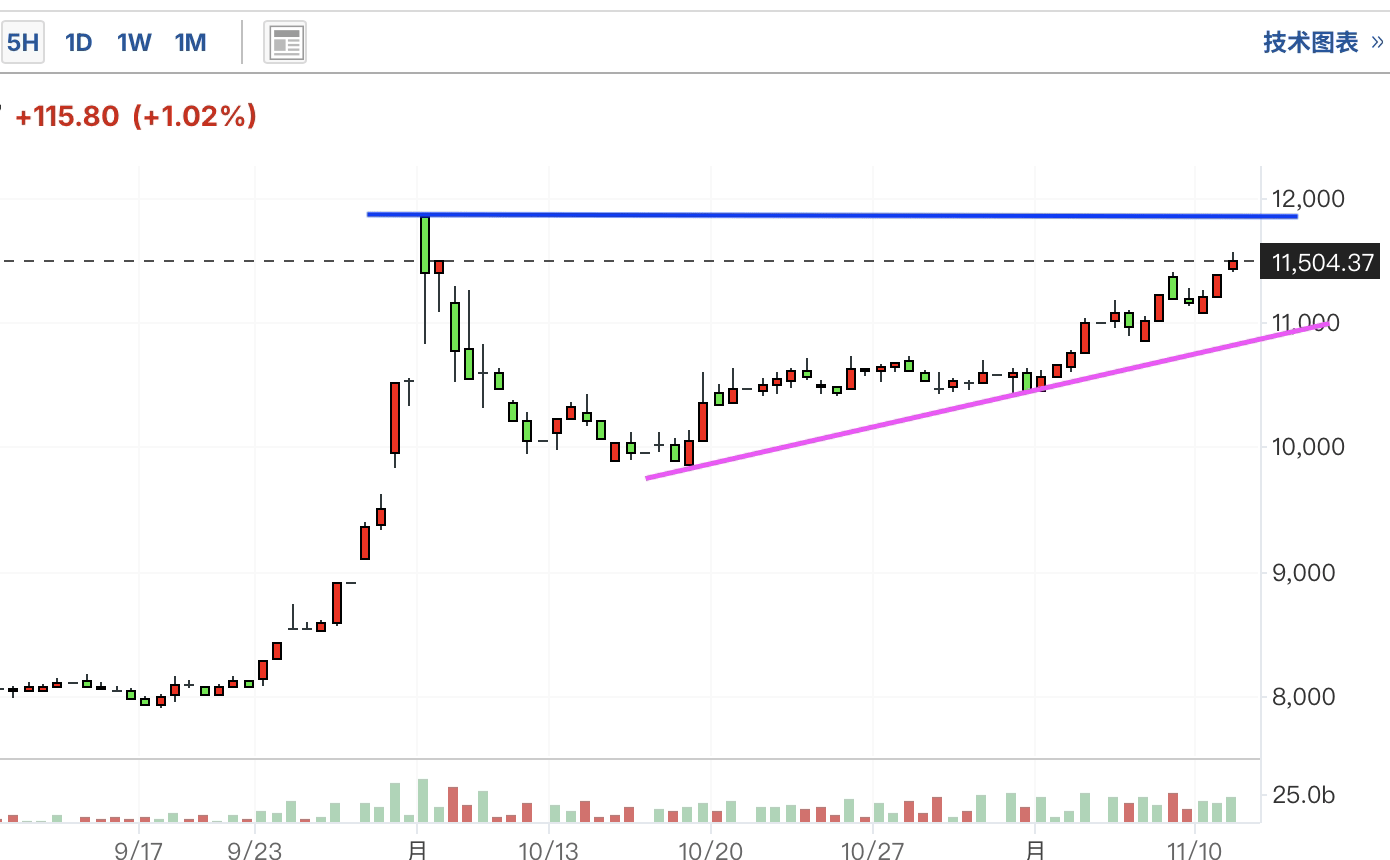
Task: Click the 12,000 price axis label
Action: pos(1309,198)
